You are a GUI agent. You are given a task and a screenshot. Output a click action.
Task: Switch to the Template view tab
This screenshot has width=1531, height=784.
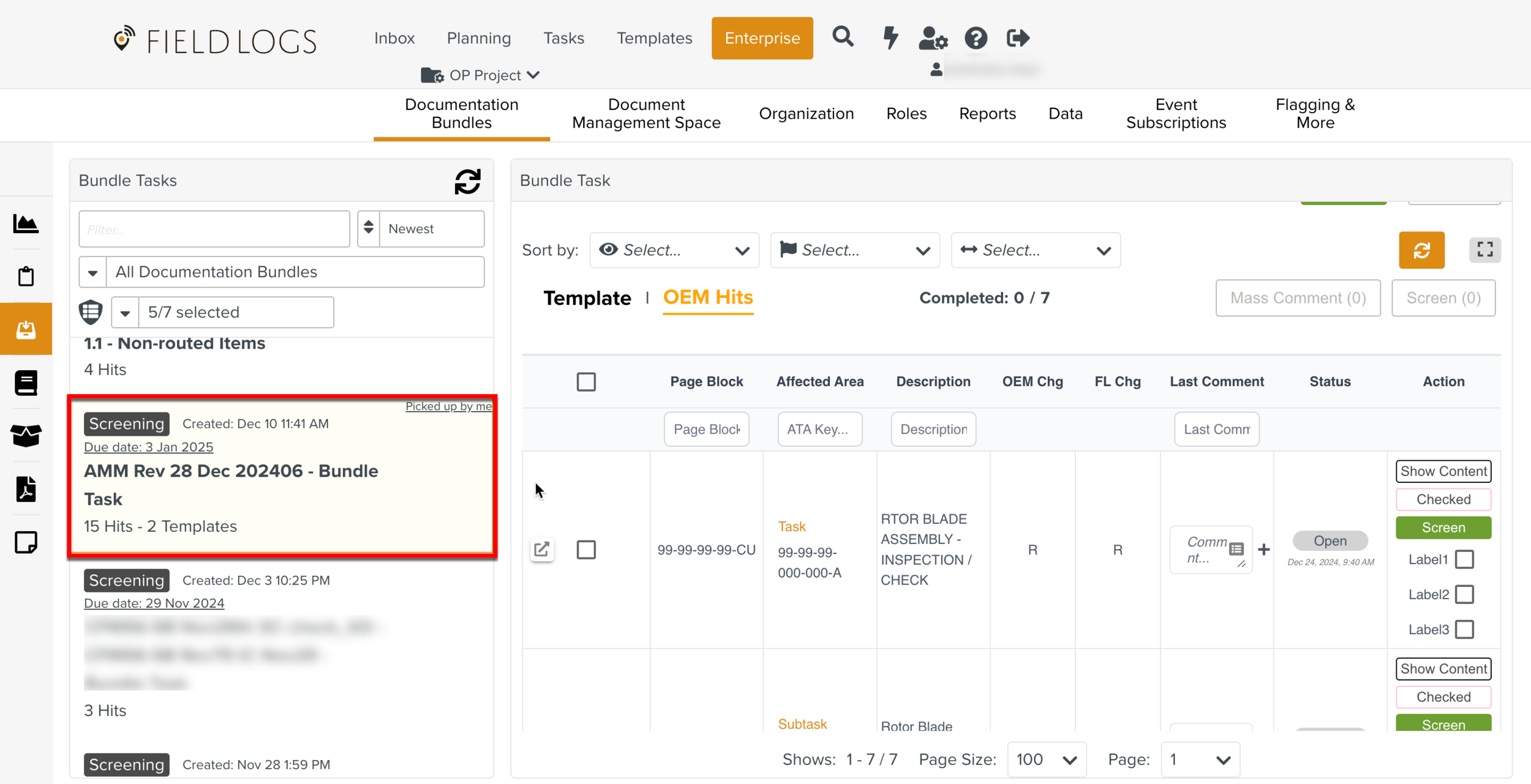click(587, 298)
